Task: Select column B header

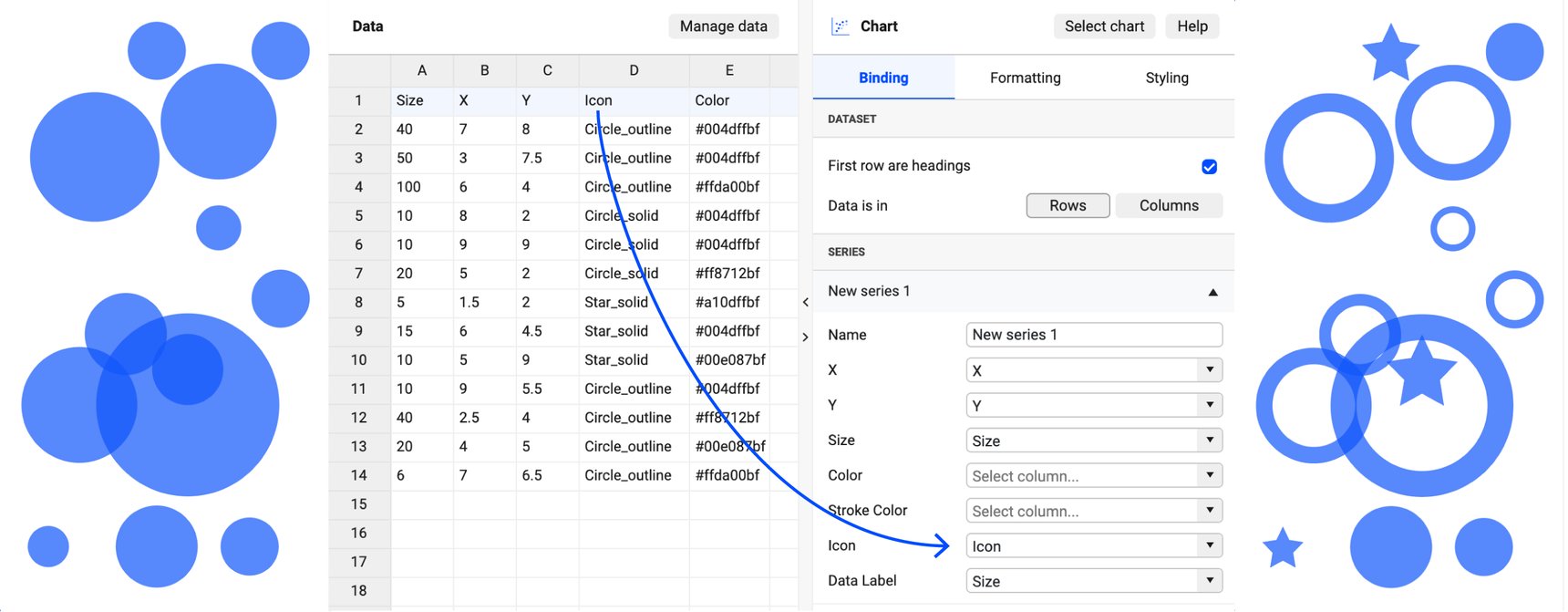Action: pyautogui.click(x=484, y=70)
